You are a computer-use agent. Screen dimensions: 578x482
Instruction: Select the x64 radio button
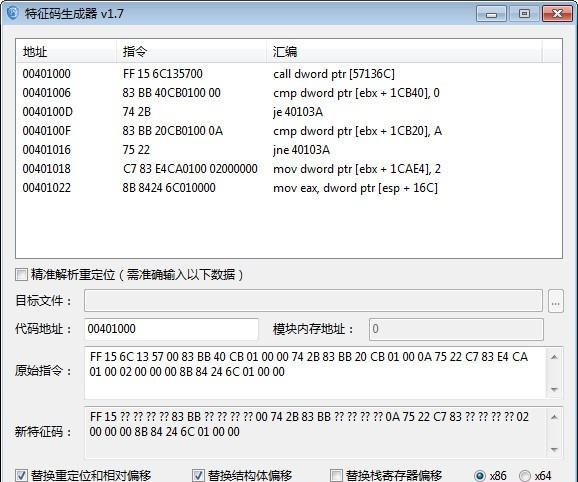tap(525, 476)
